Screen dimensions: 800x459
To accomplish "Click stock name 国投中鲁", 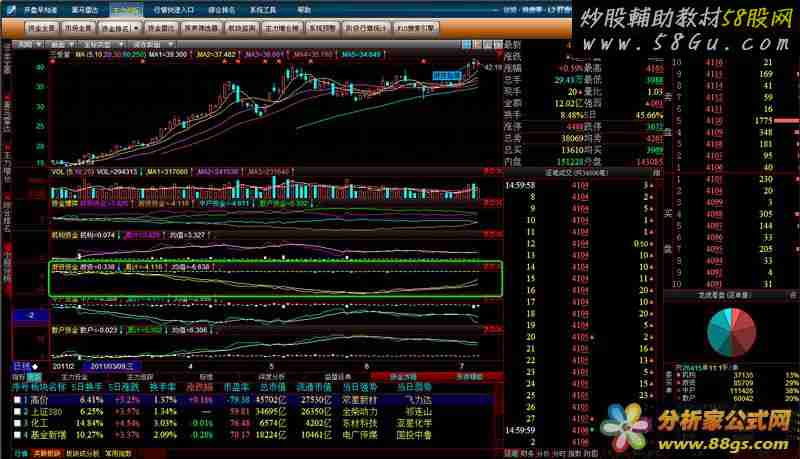I will (x=414, y=435).
